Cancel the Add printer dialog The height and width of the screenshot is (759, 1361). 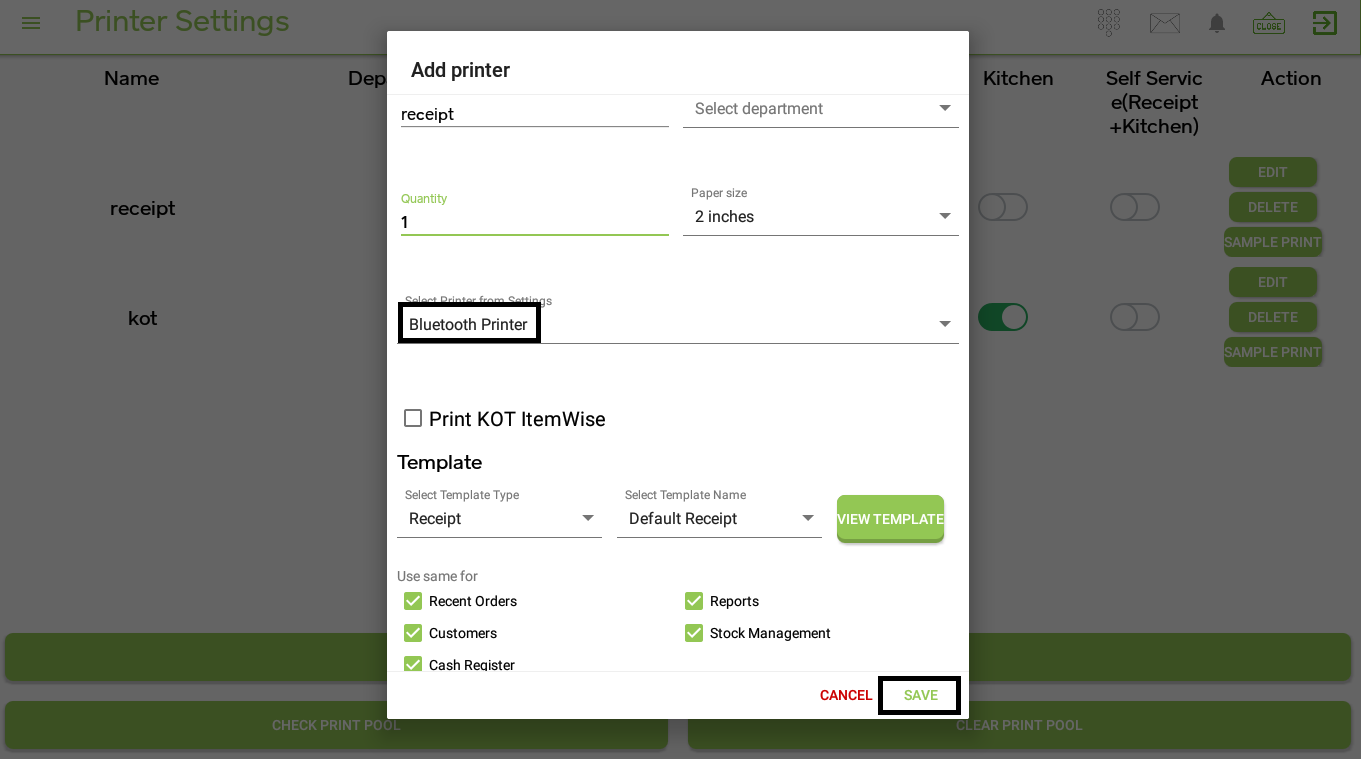(x=846, y=695)
